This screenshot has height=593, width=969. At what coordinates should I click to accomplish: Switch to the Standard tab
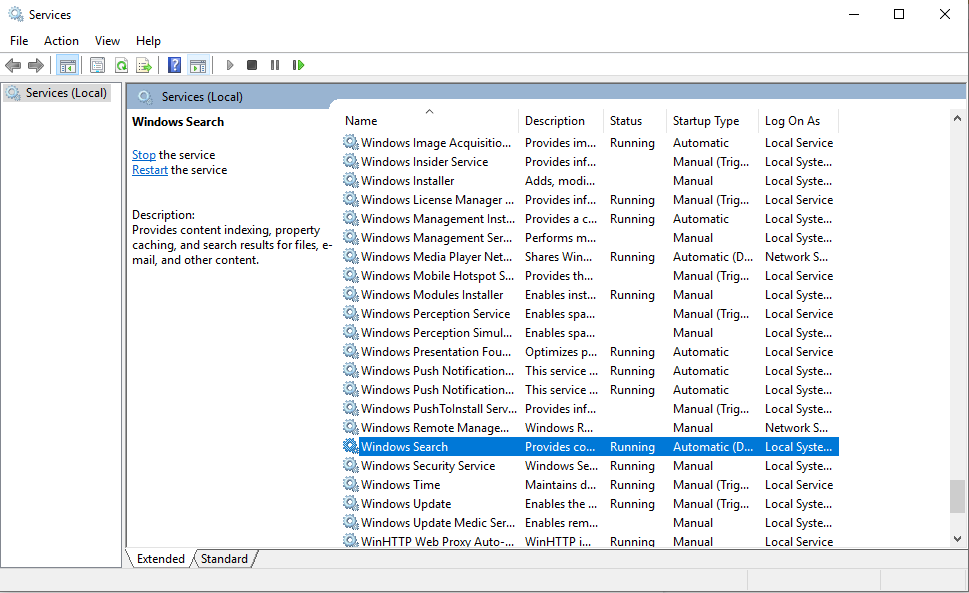coord(224,558)
